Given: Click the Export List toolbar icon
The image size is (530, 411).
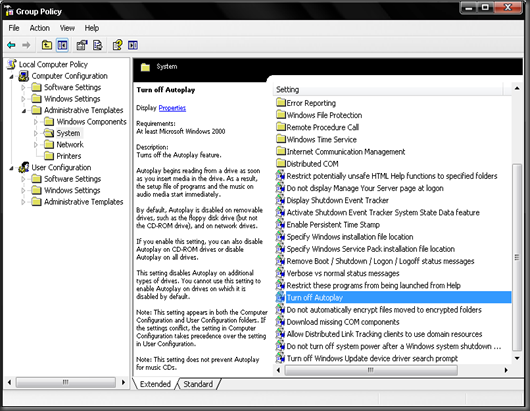Looking at the screenshot, I should click(x=97, y=45).
